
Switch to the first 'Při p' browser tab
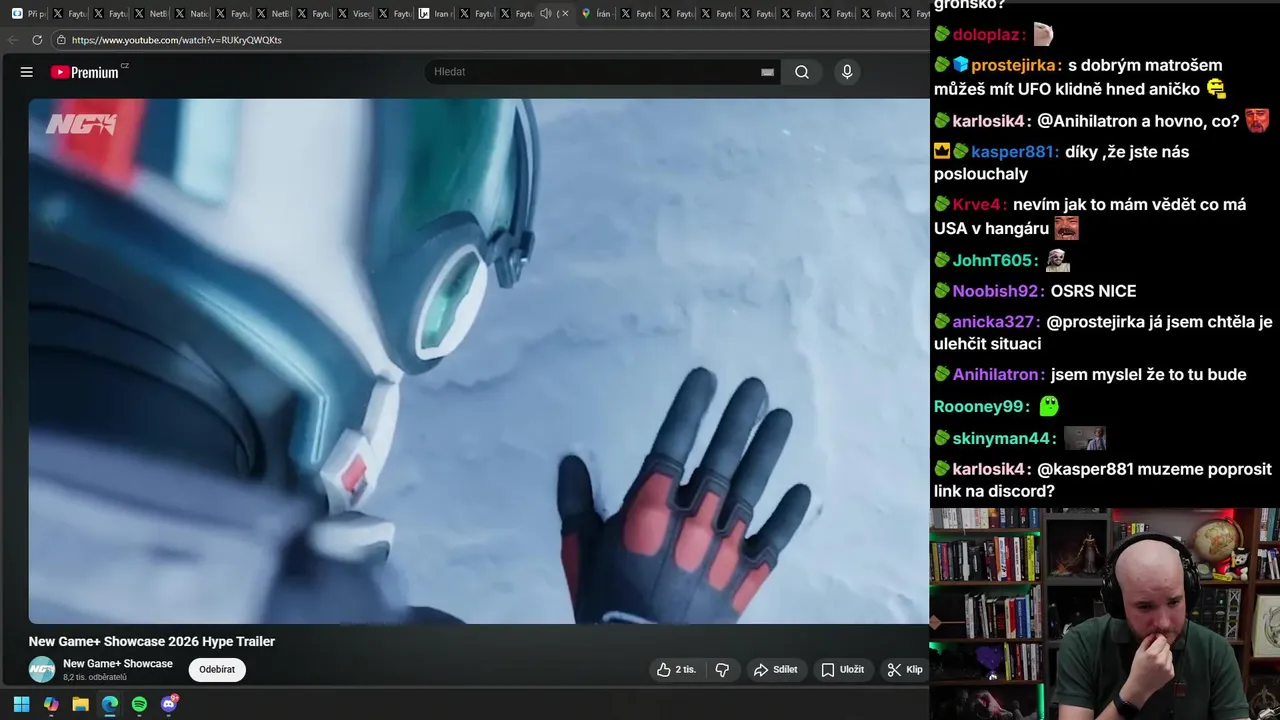[28, 14]
